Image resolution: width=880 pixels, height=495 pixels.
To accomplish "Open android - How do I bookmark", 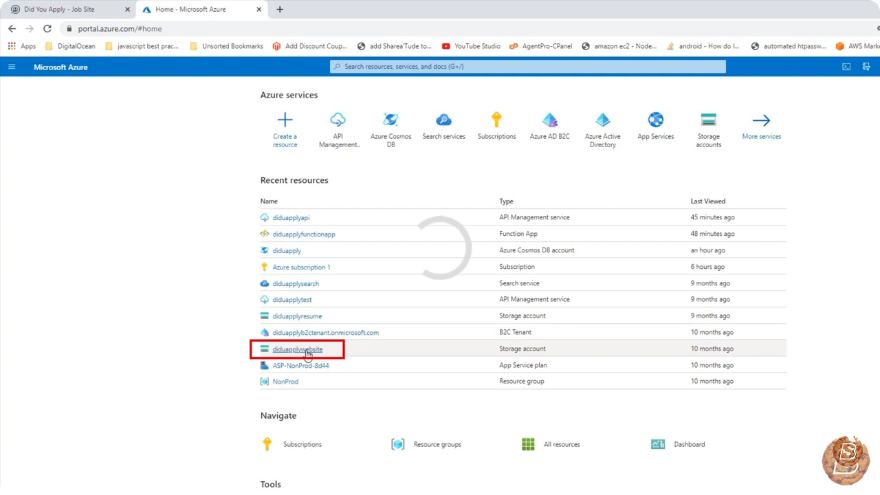I will coord(703,46).
